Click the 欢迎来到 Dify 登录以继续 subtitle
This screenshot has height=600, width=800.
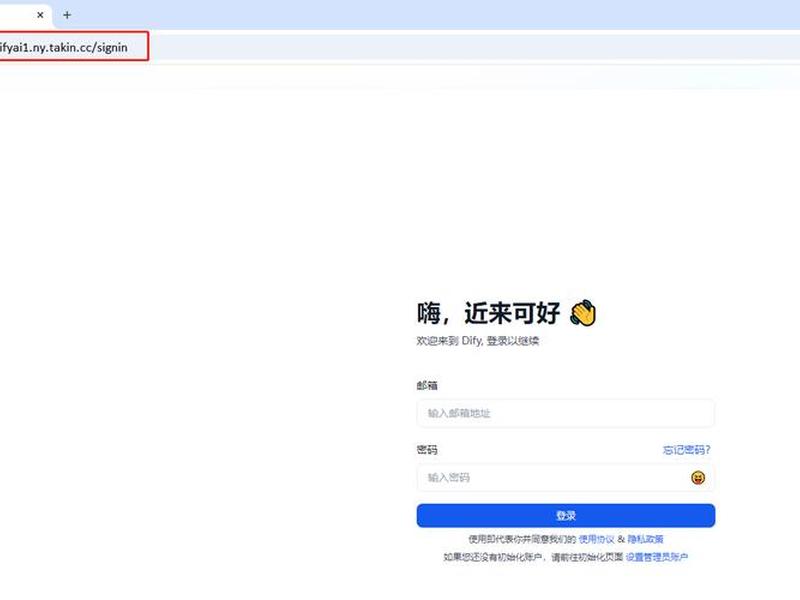(478, 341)
